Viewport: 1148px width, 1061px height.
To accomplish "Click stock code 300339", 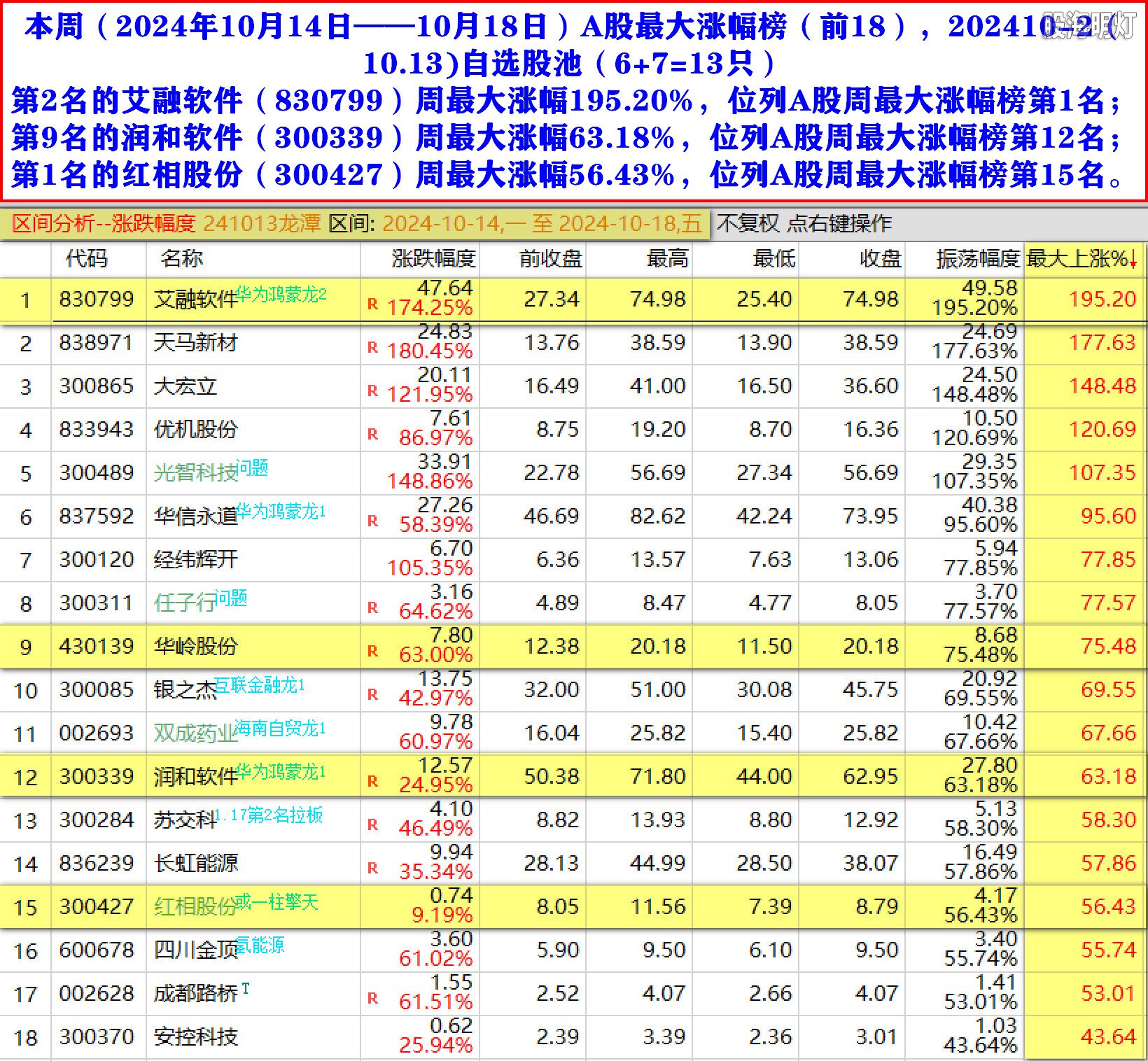I will 96,777.
